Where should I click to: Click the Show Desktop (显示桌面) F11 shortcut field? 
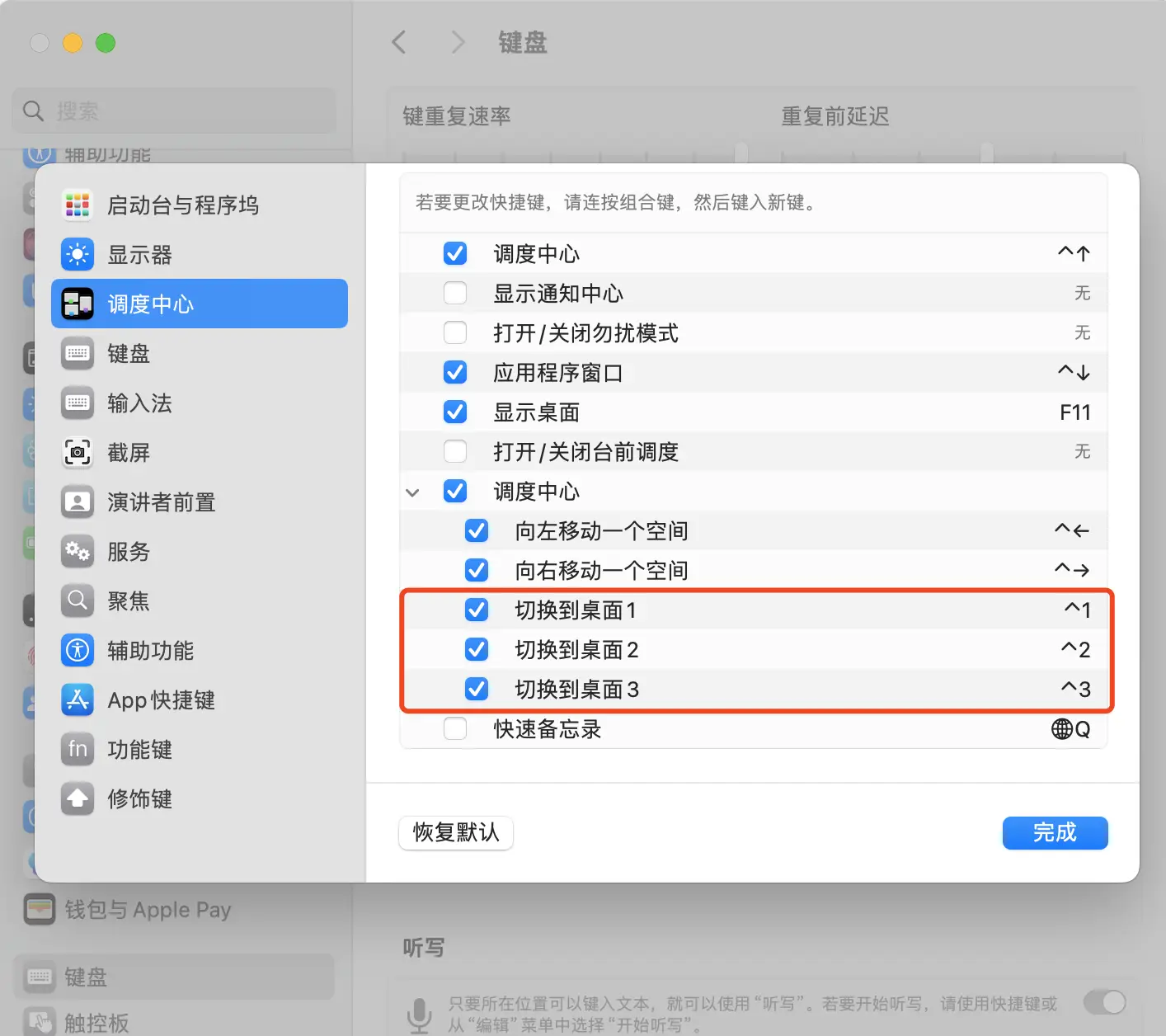[1074, 412]
